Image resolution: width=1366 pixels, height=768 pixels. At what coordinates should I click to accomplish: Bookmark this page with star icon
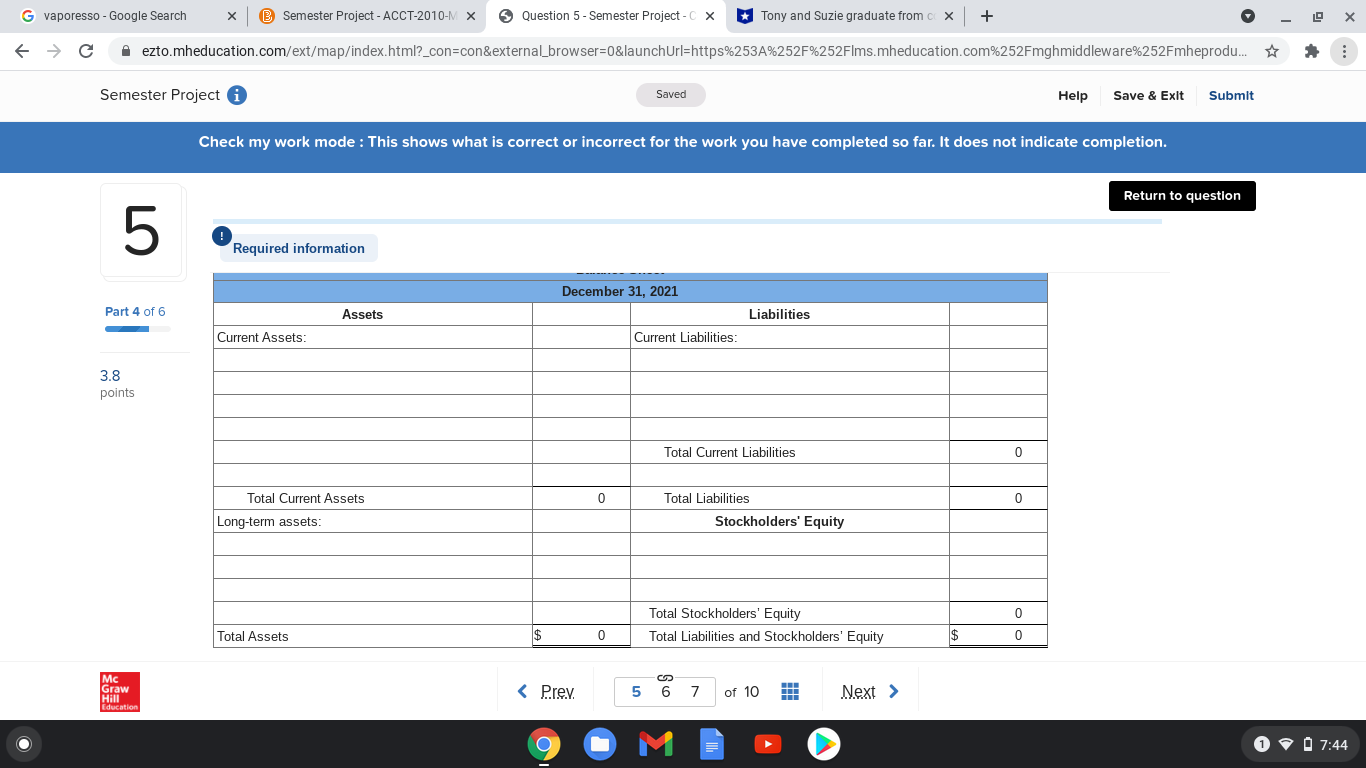click(1271, 51)
